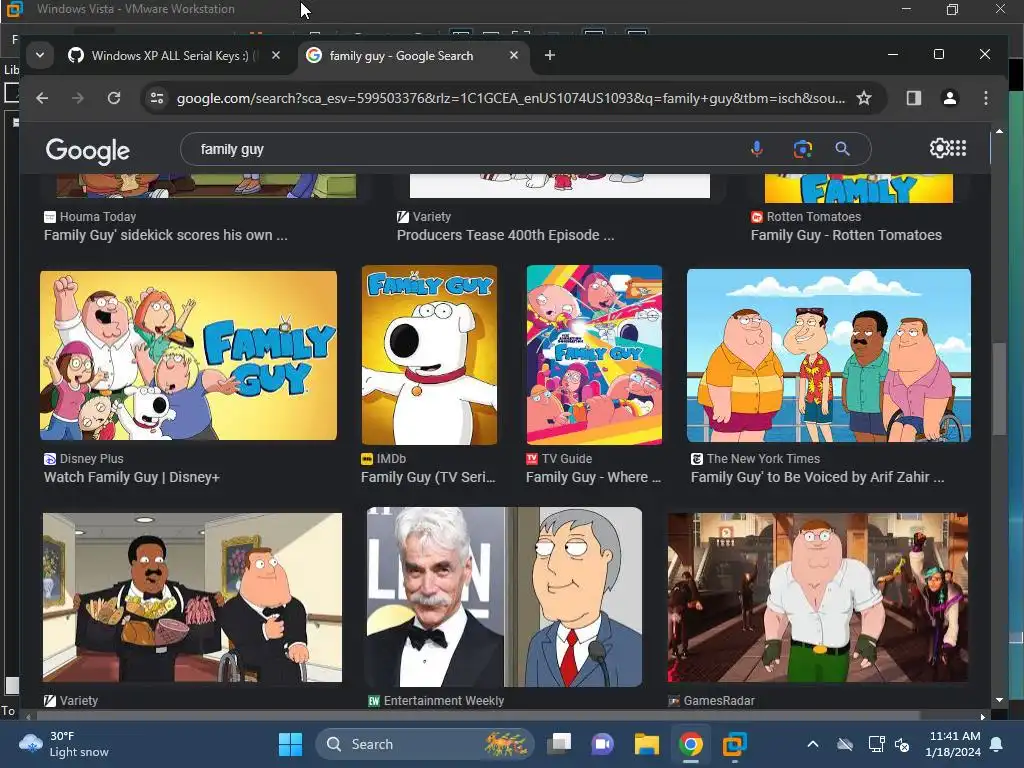1024x768 pixels.
Task: Reload the Google search page
Action: [x=114, y=98]
